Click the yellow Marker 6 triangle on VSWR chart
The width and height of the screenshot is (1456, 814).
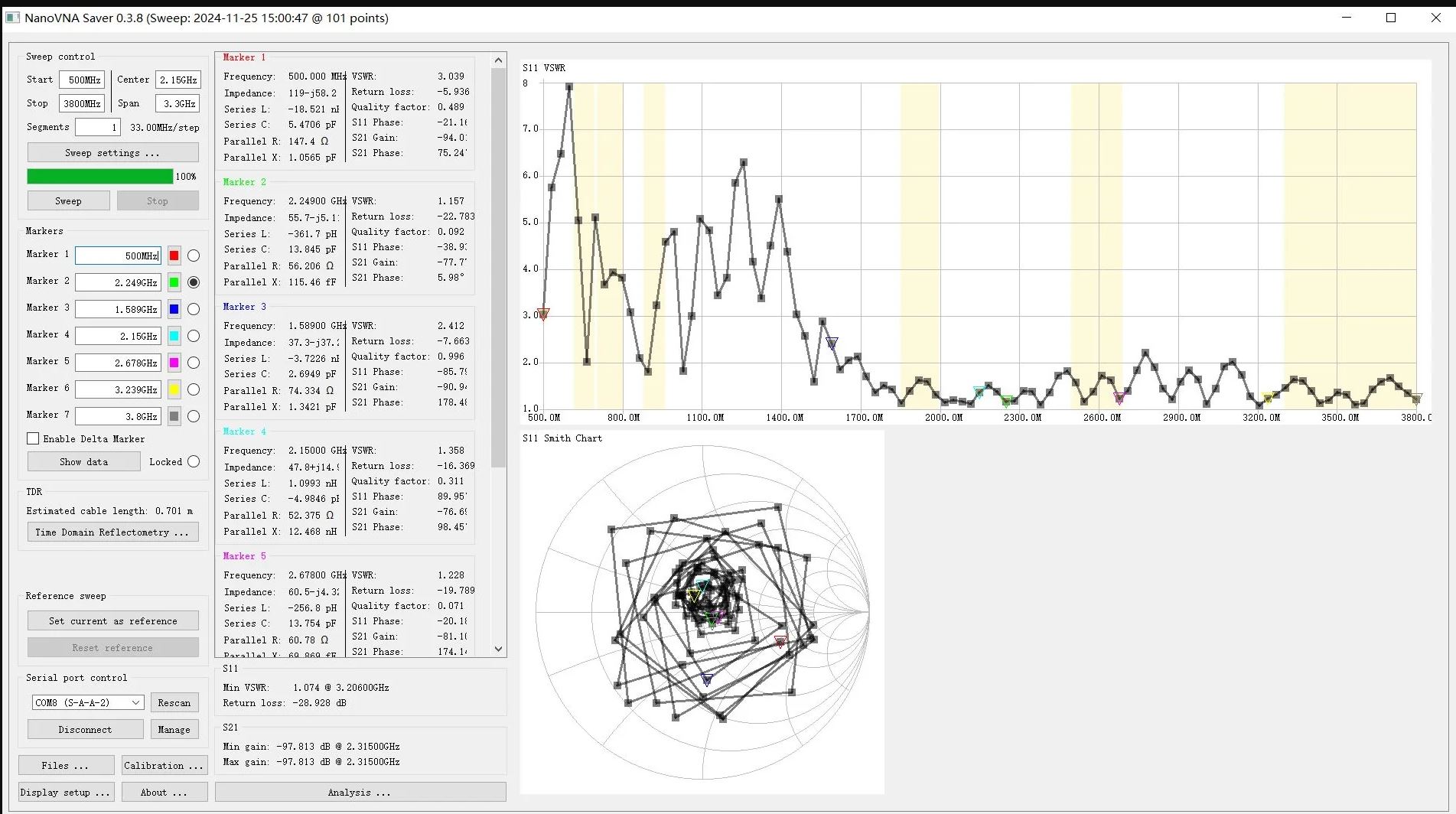[1268, 398]
